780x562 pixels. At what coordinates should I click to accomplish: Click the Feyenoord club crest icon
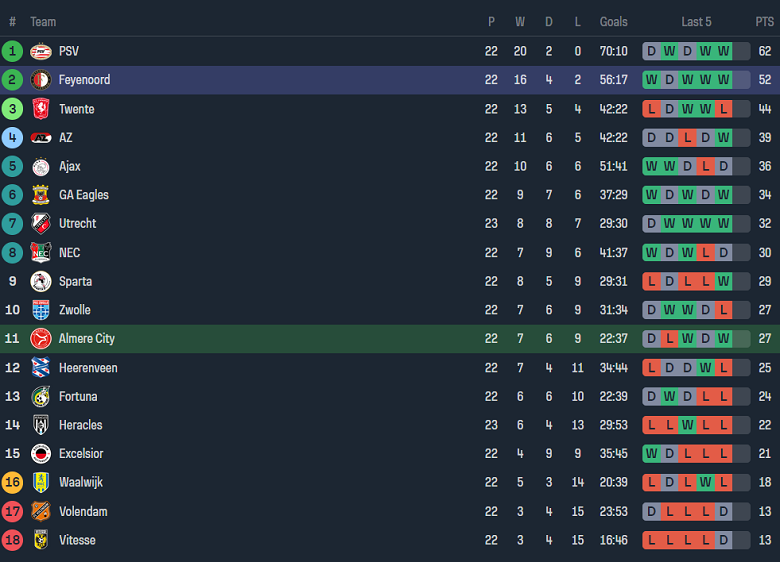(x=41, y=80)
